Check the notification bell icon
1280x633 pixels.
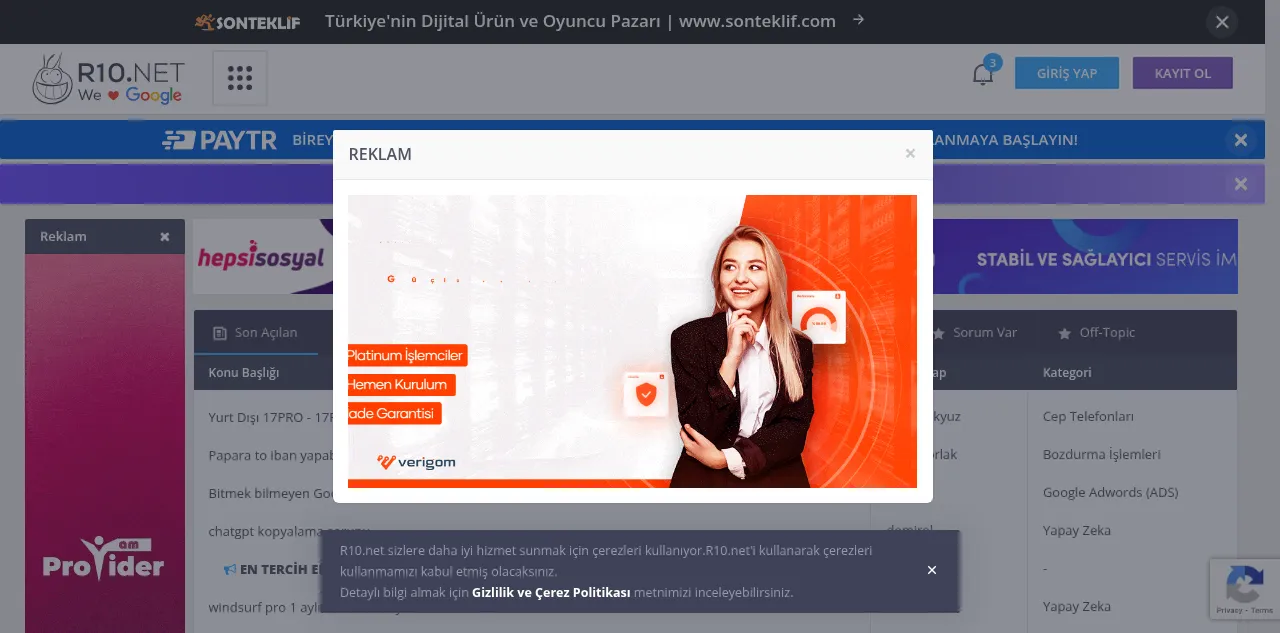point(983,74)
